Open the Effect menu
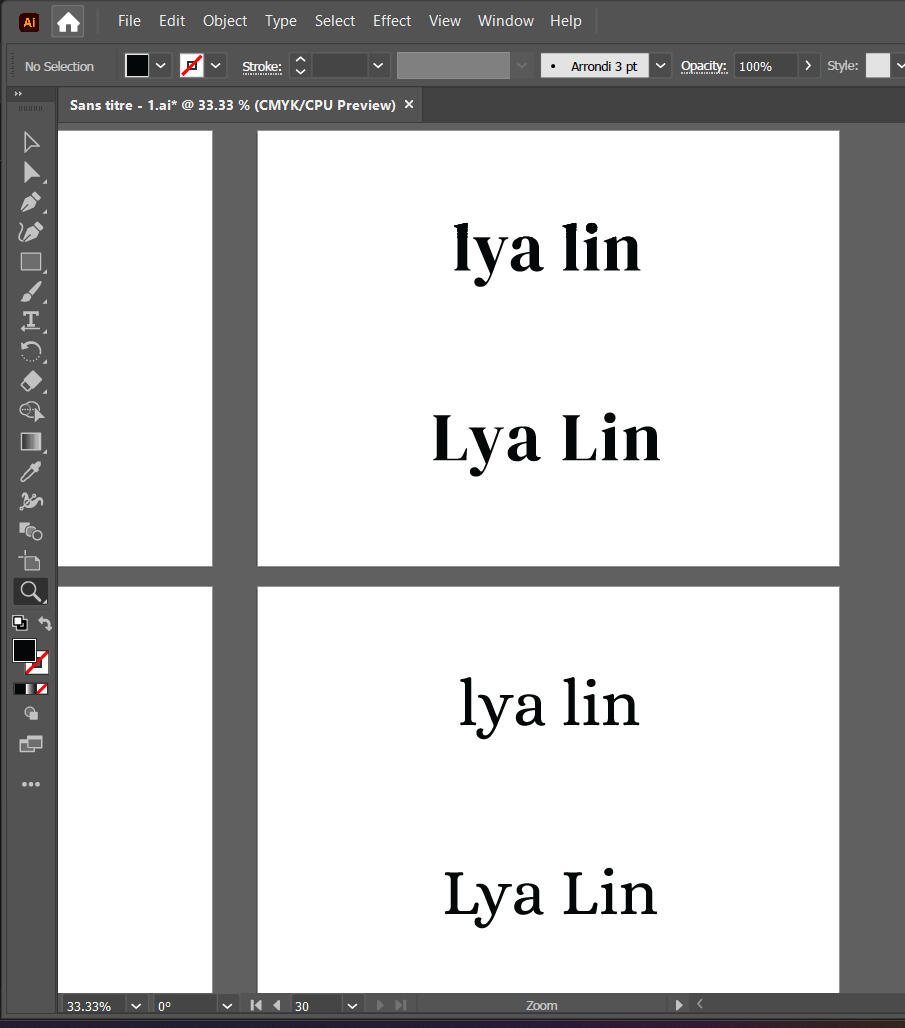 (x=391, y=20)
